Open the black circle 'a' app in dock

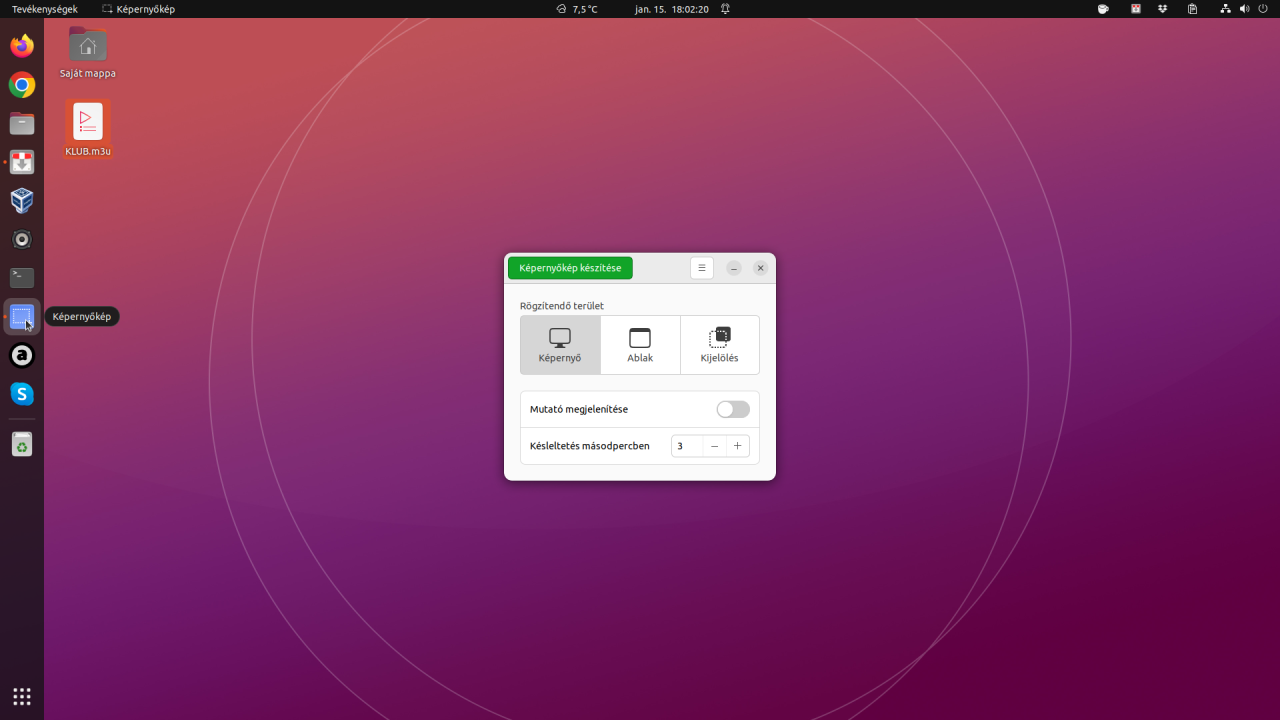(x=22, y=356)
